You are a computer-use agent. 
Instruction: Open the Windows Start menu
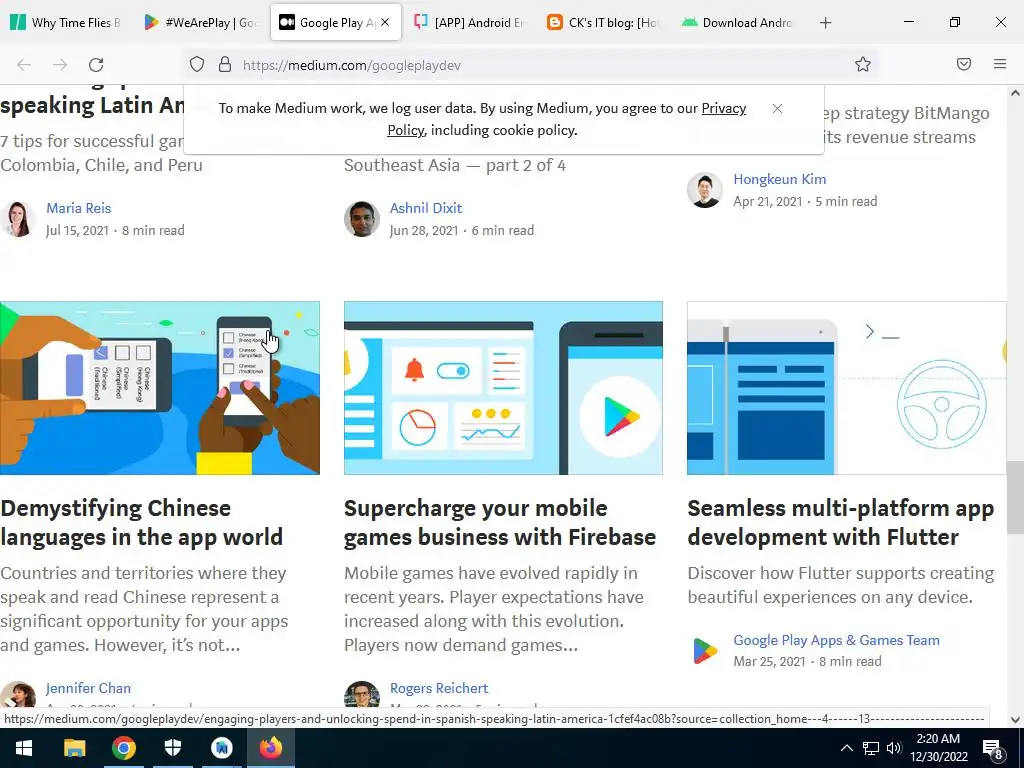[24, 748]
